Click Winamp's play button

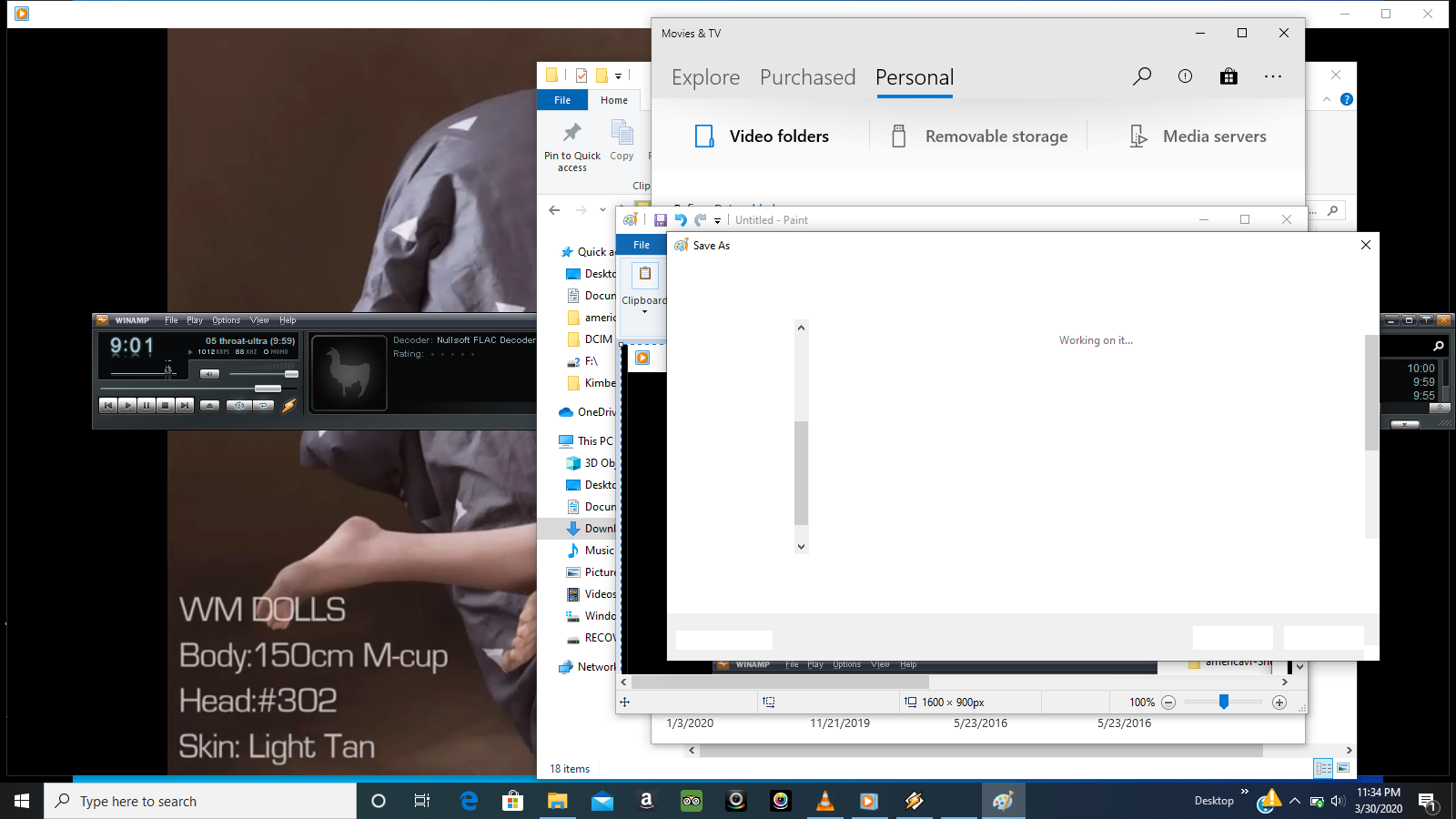127,405
